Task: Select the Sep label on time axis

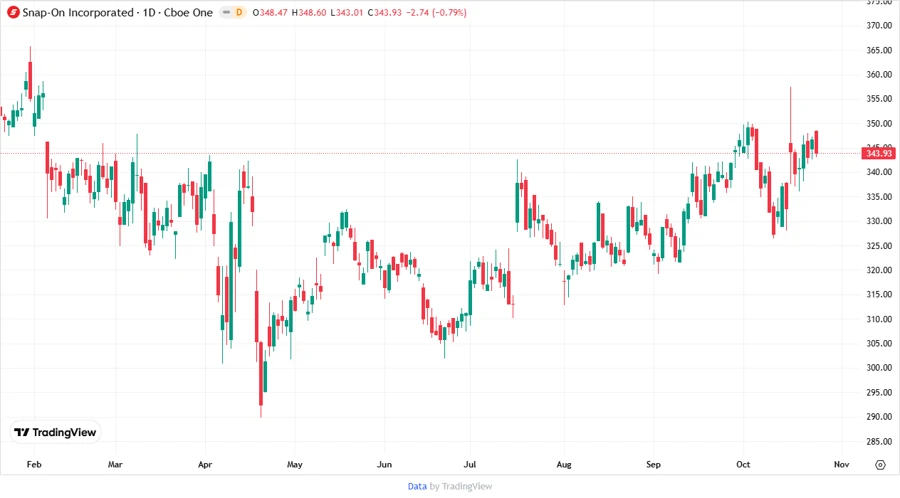Action: (653, 464)
